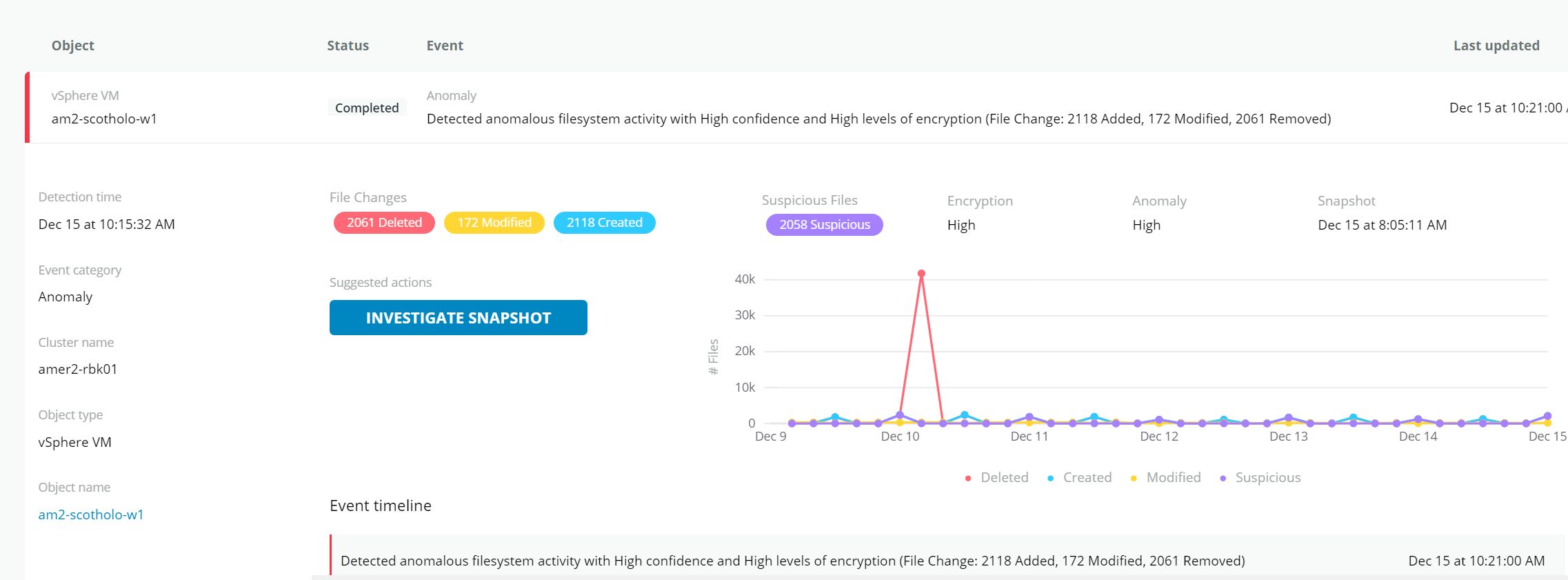
Task: Click the Event column header
Action: click(445, 46)
